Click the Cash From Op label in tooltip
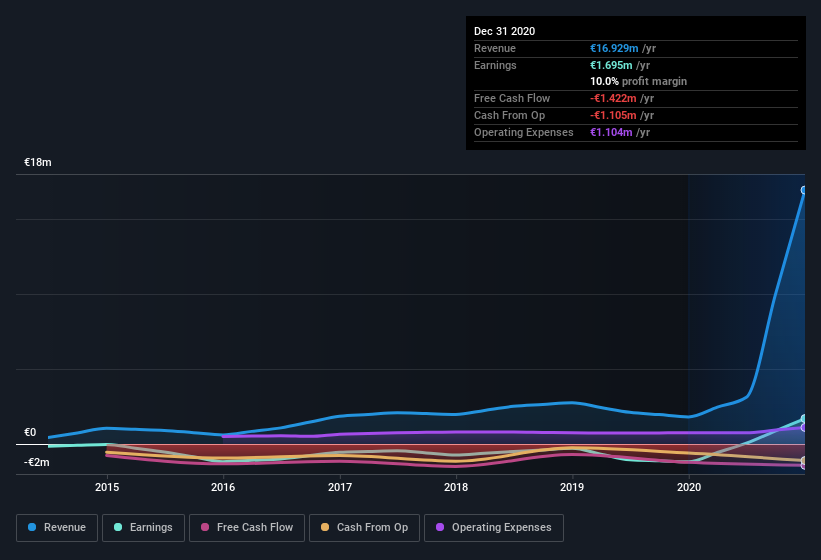 click(x=509, y=115)
